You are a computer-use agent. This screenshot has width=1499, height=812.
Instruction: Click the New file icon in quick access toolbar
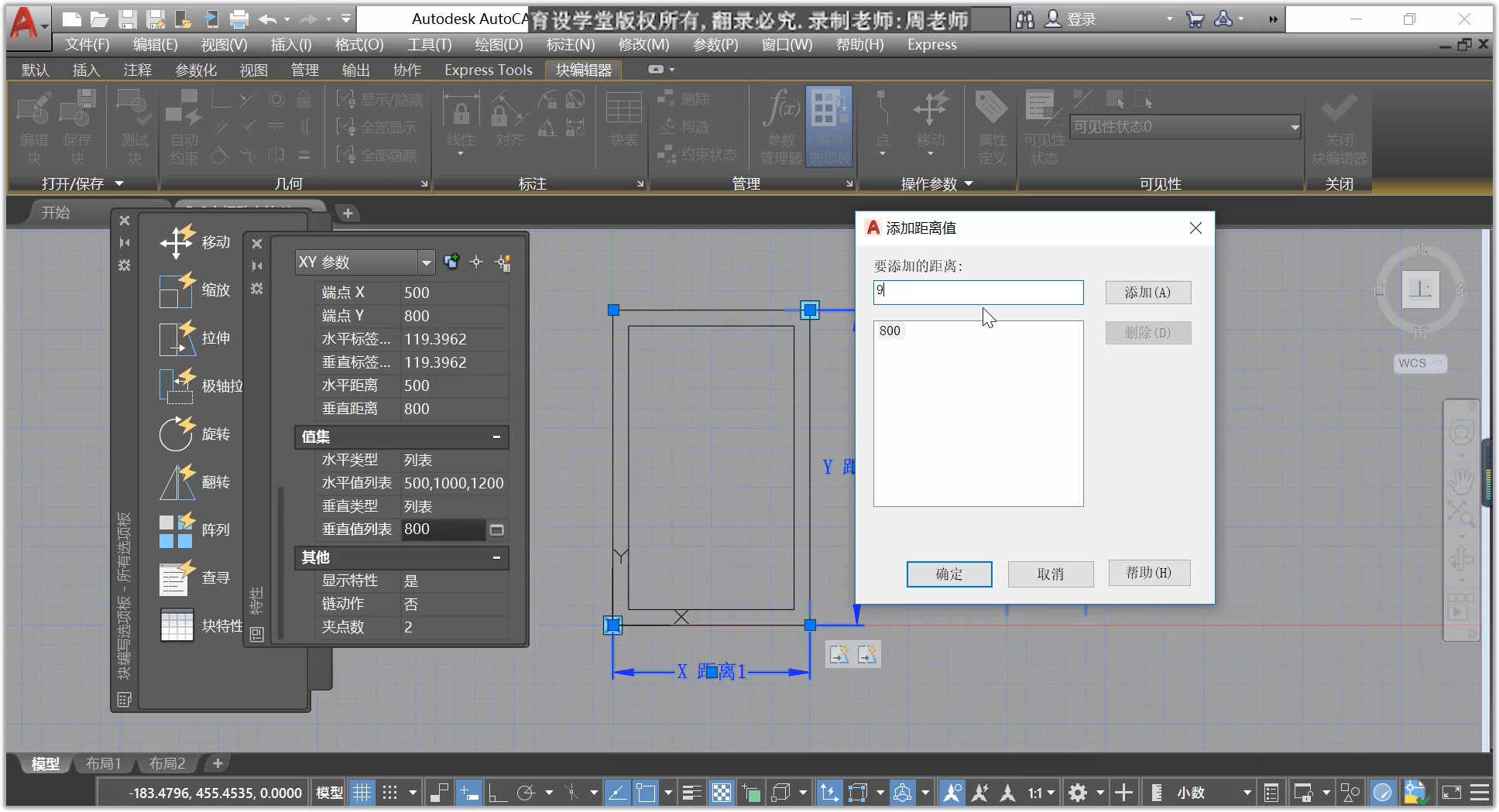(x=71, y=19)
